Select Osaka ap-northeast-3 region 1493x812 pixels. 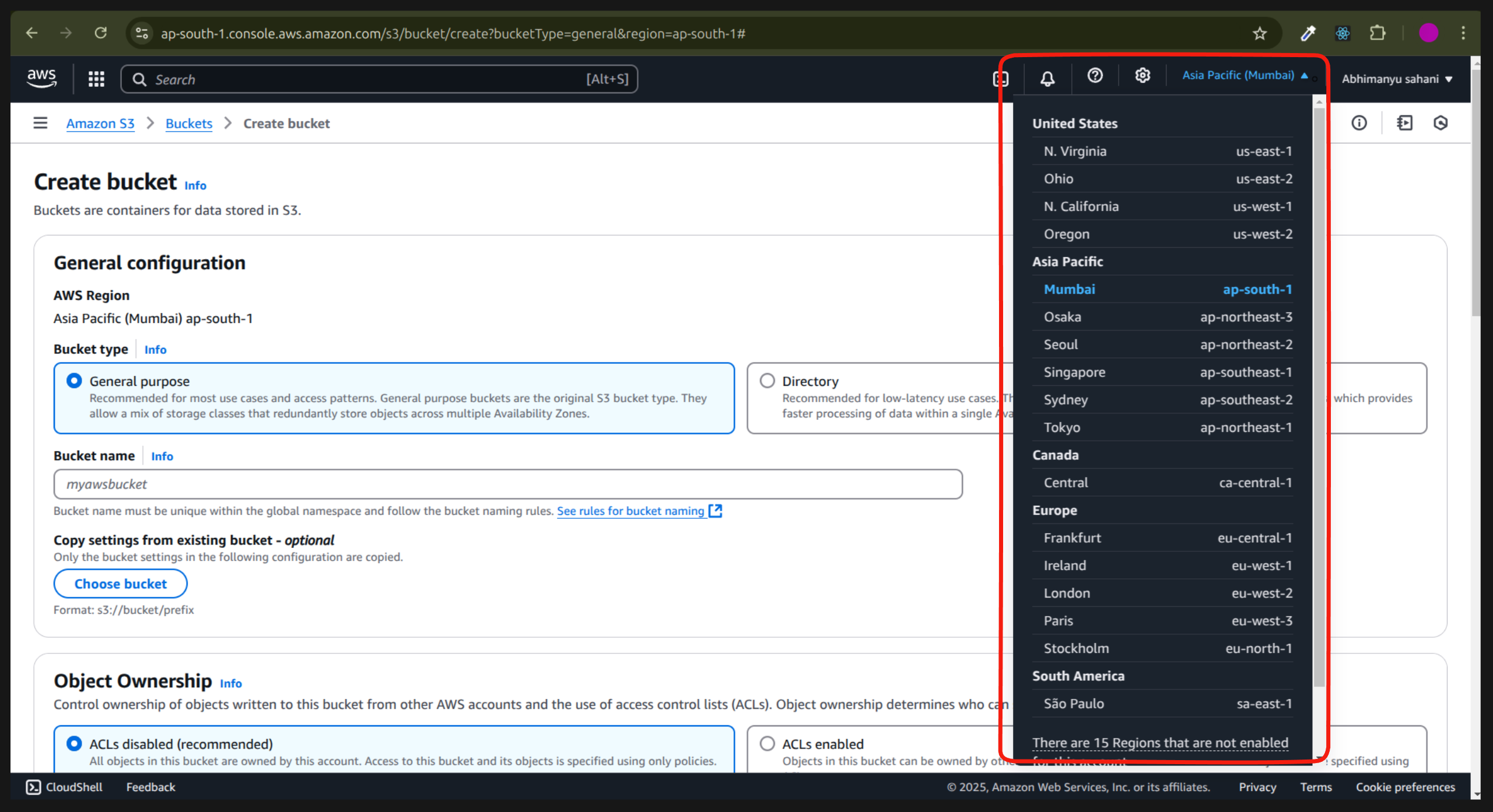[x=1162, y=317]
